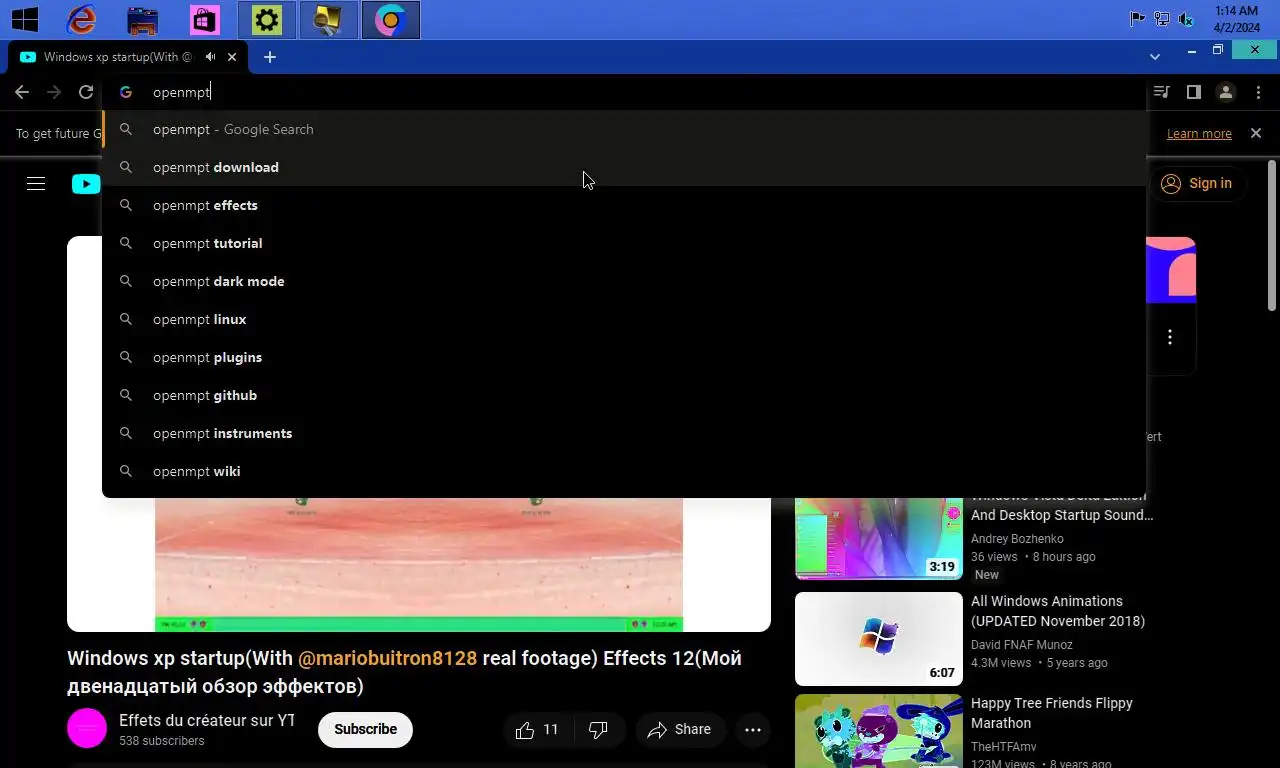Choose the 'openmpt download' suggestion
The height and width of the screenshot is (768, 1280).
coord(624,167)
